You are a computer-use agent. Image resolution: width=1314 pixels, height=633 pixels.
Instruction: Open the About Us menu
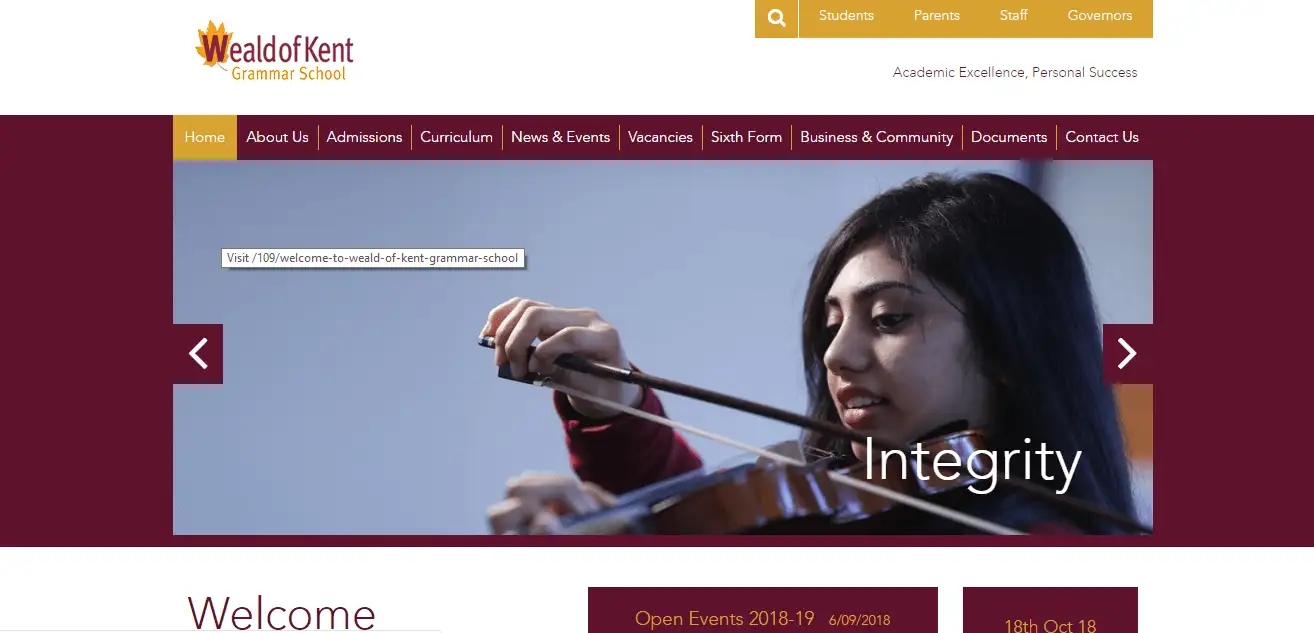point(277,137)
